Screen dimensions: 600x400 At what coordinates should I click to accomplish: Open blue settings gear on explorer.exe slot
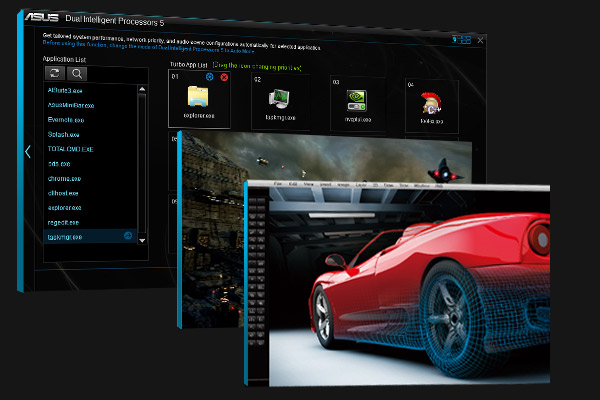209,77
